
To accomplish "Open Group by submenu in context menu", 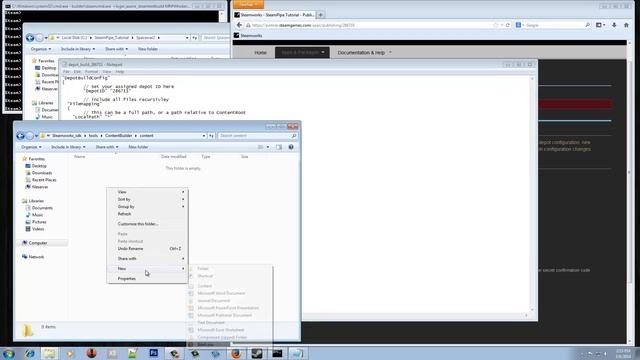I will [147, 207].
